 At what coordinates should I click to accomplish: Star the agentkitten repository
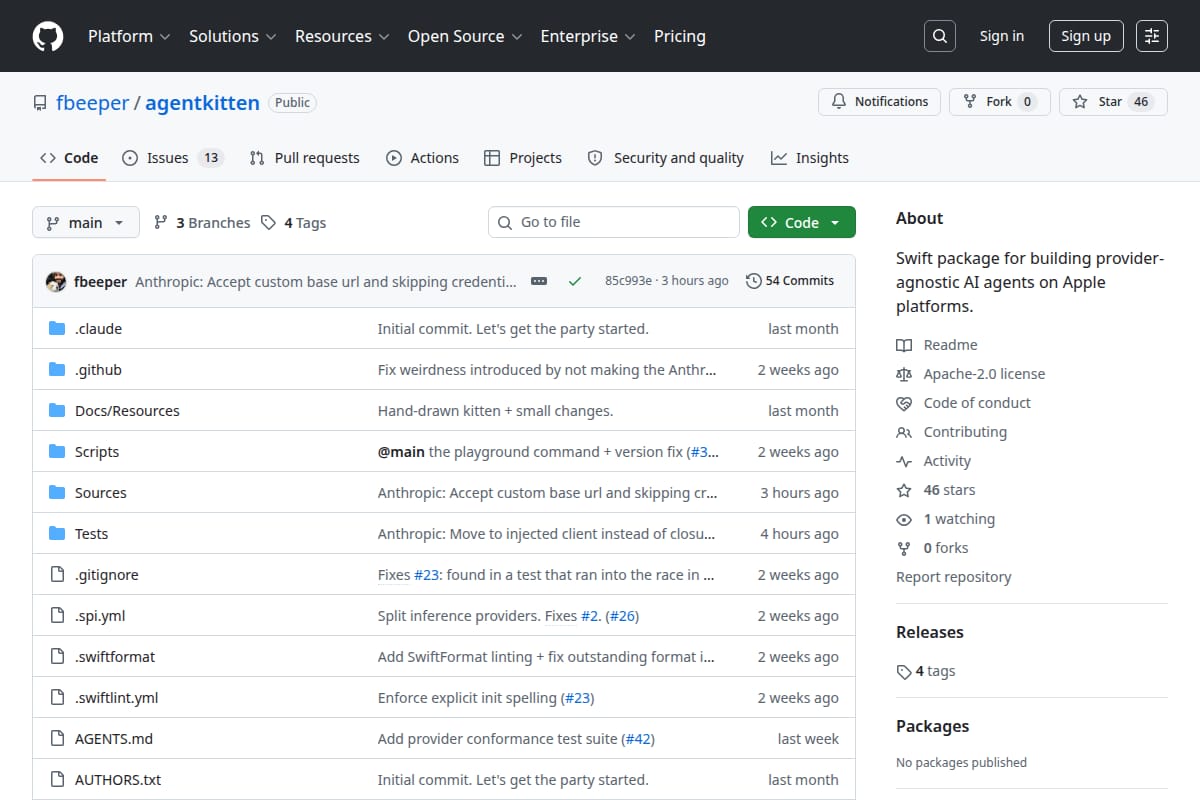[1113, 102]
